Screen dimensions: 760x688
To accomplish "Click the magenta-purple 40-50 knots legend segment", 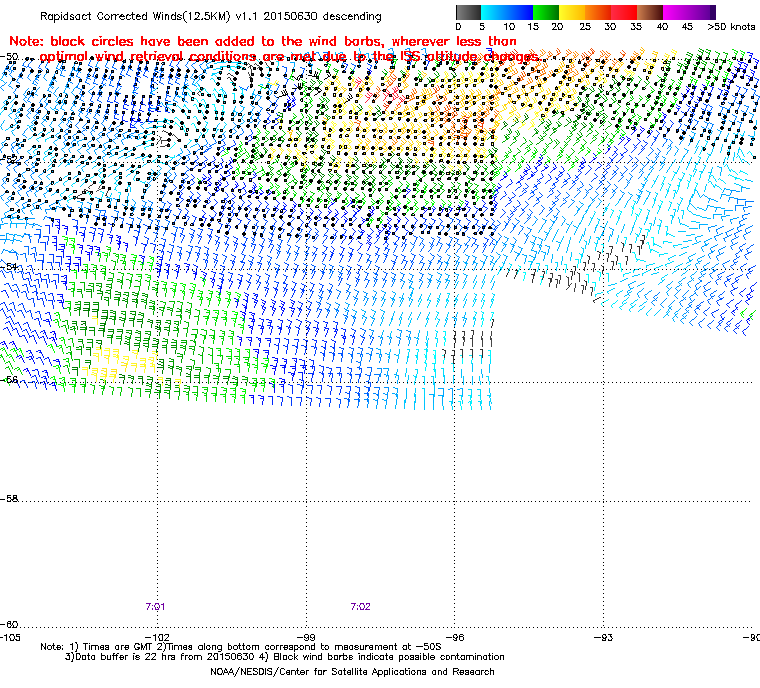I will click(689, 12).
